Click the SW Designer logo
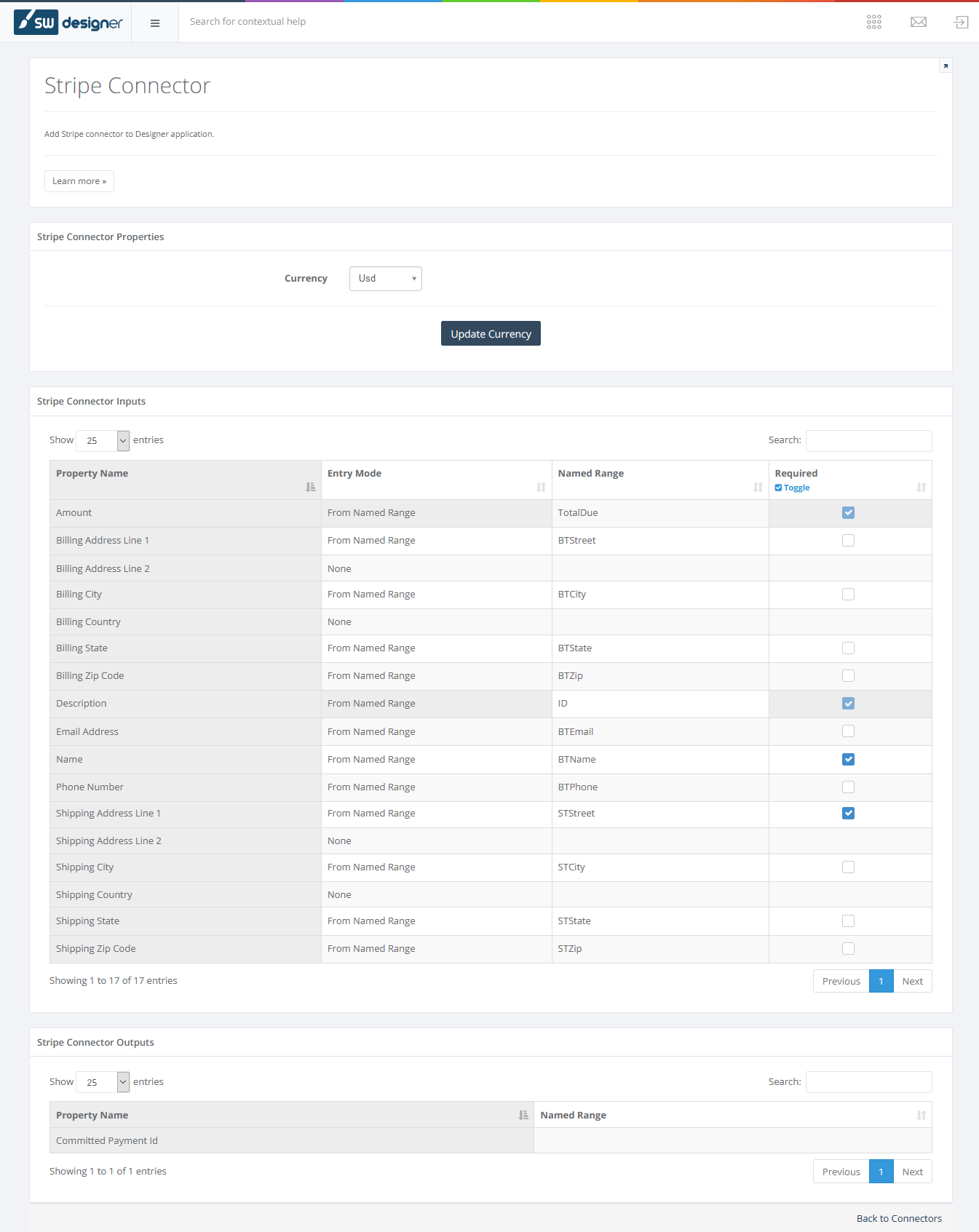 (68, 23)
